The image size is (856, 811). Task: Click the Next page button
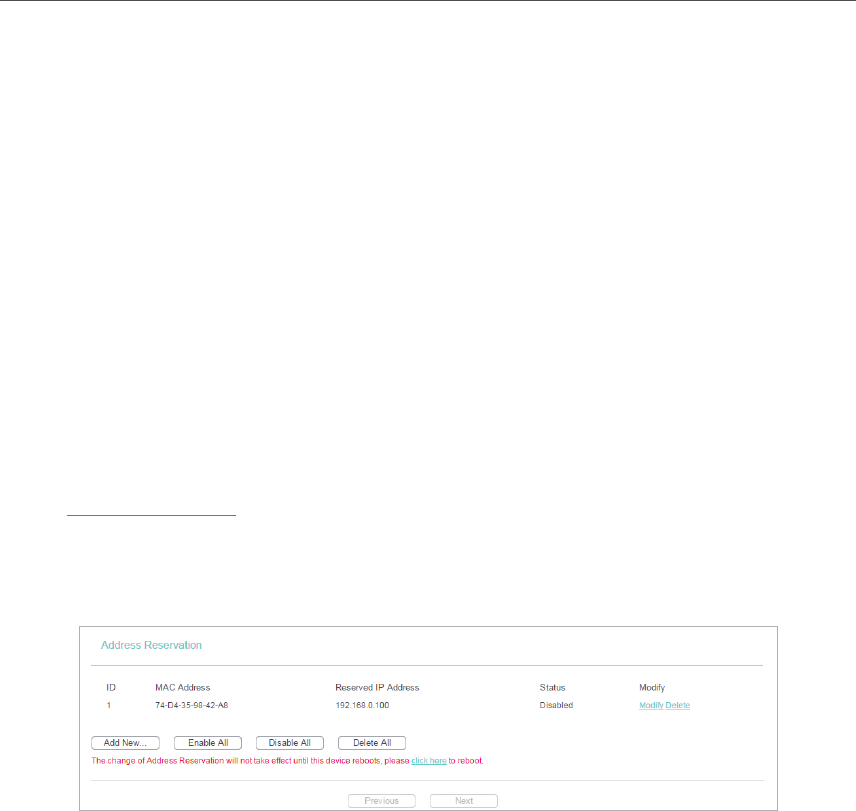(x=464, y=801)
